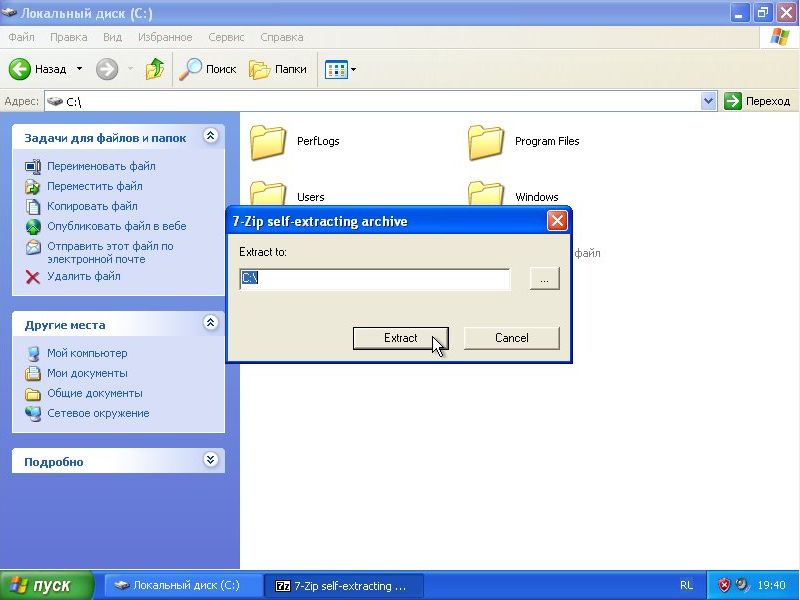The image size is (800, 600).
Task: Open the Избранное menu
Action: coord(165,37)
